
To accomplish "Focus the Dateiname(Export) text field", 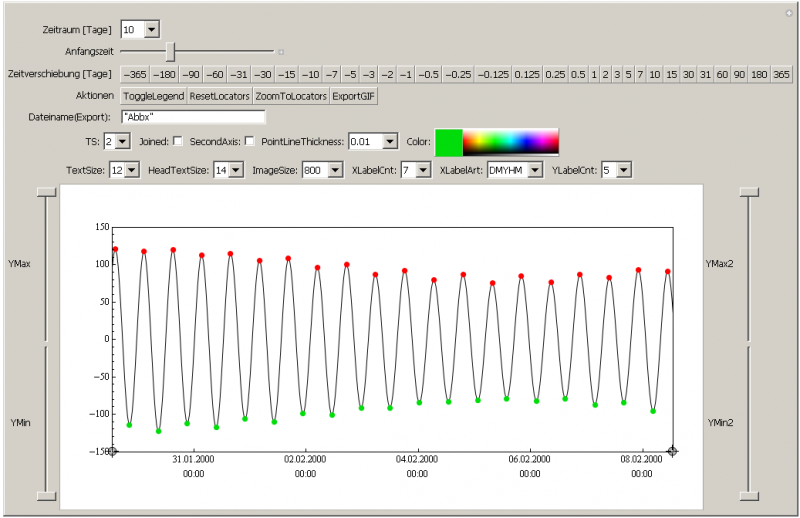I will point(193,117).
